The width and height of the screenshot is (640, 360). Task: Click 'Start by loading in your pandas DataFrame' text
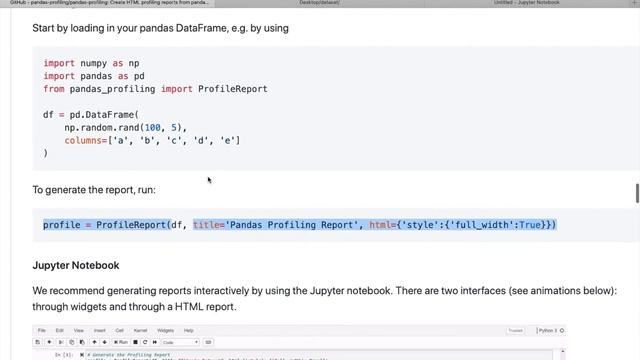(160, 28)
